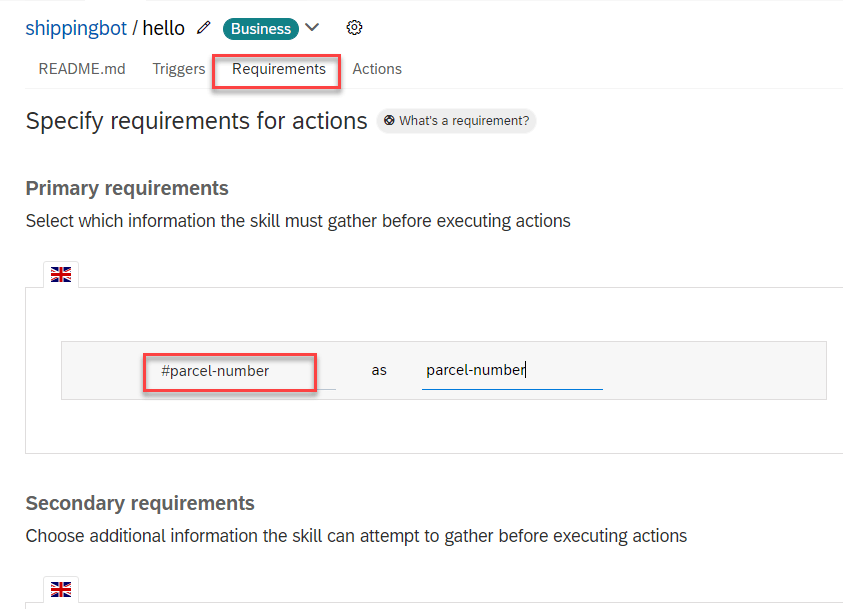Go to the Actions tab
843x609 pixels.
377,69
